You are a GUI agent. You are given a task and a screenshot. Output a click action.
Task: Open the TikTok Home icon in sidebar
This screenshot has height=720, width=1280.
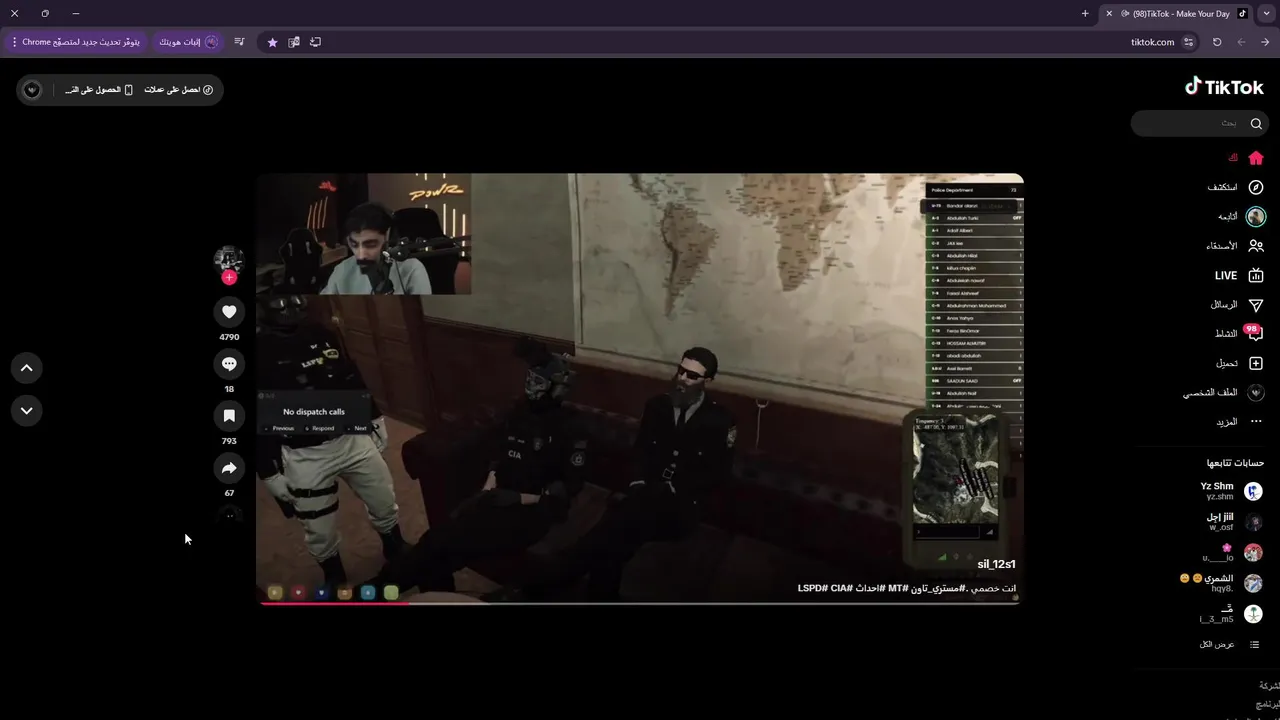coord(1256,158)
